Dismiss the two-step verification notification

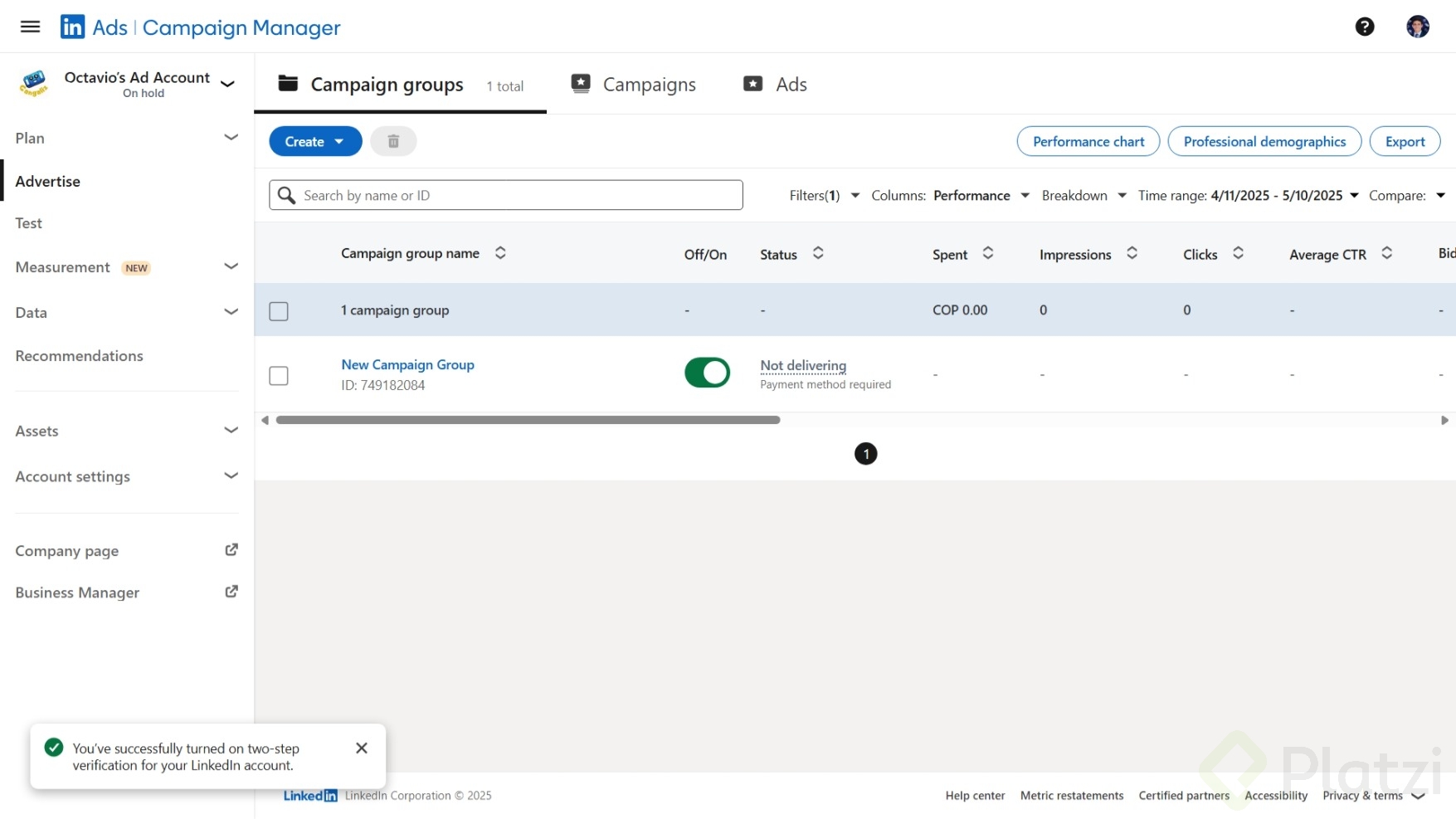[x=362, y=748]
